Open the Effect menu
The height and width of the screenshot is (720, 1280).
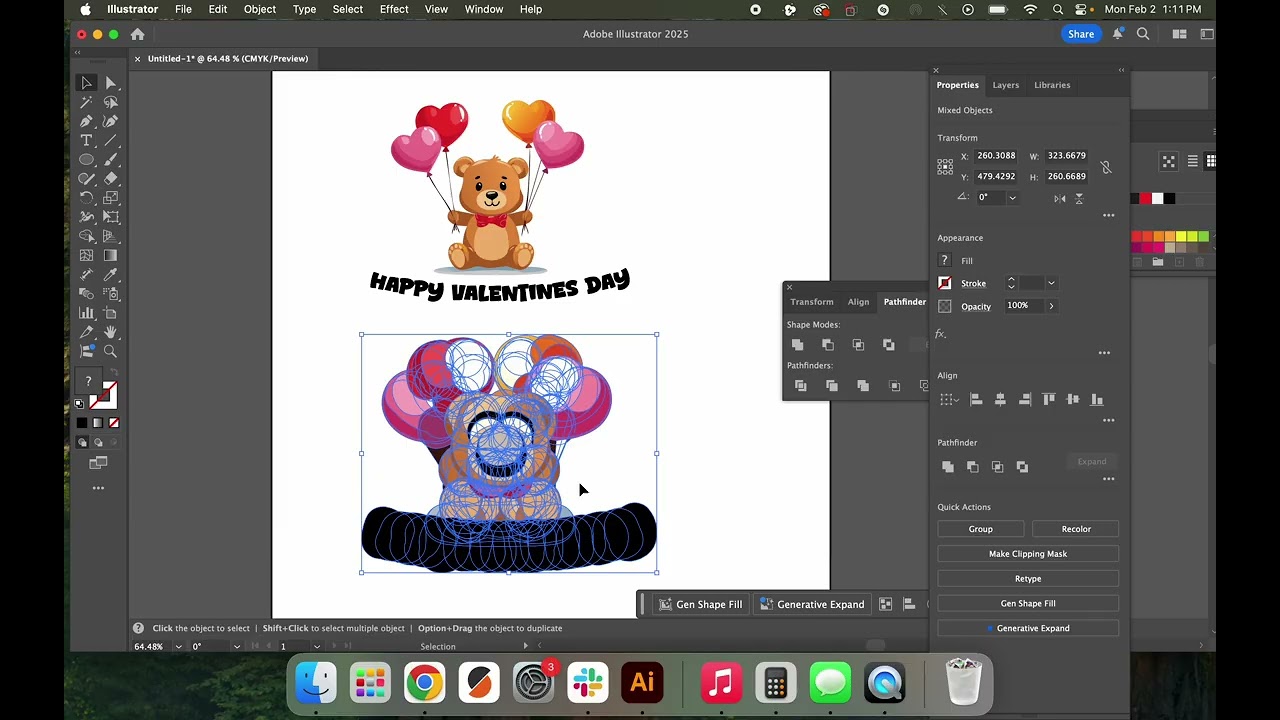[x=394, y=9]
